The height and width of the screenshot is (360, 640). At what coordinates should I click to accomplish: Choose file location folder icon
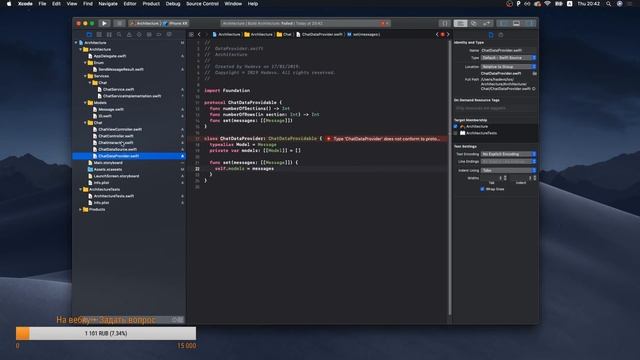click(x=534, y=73)
